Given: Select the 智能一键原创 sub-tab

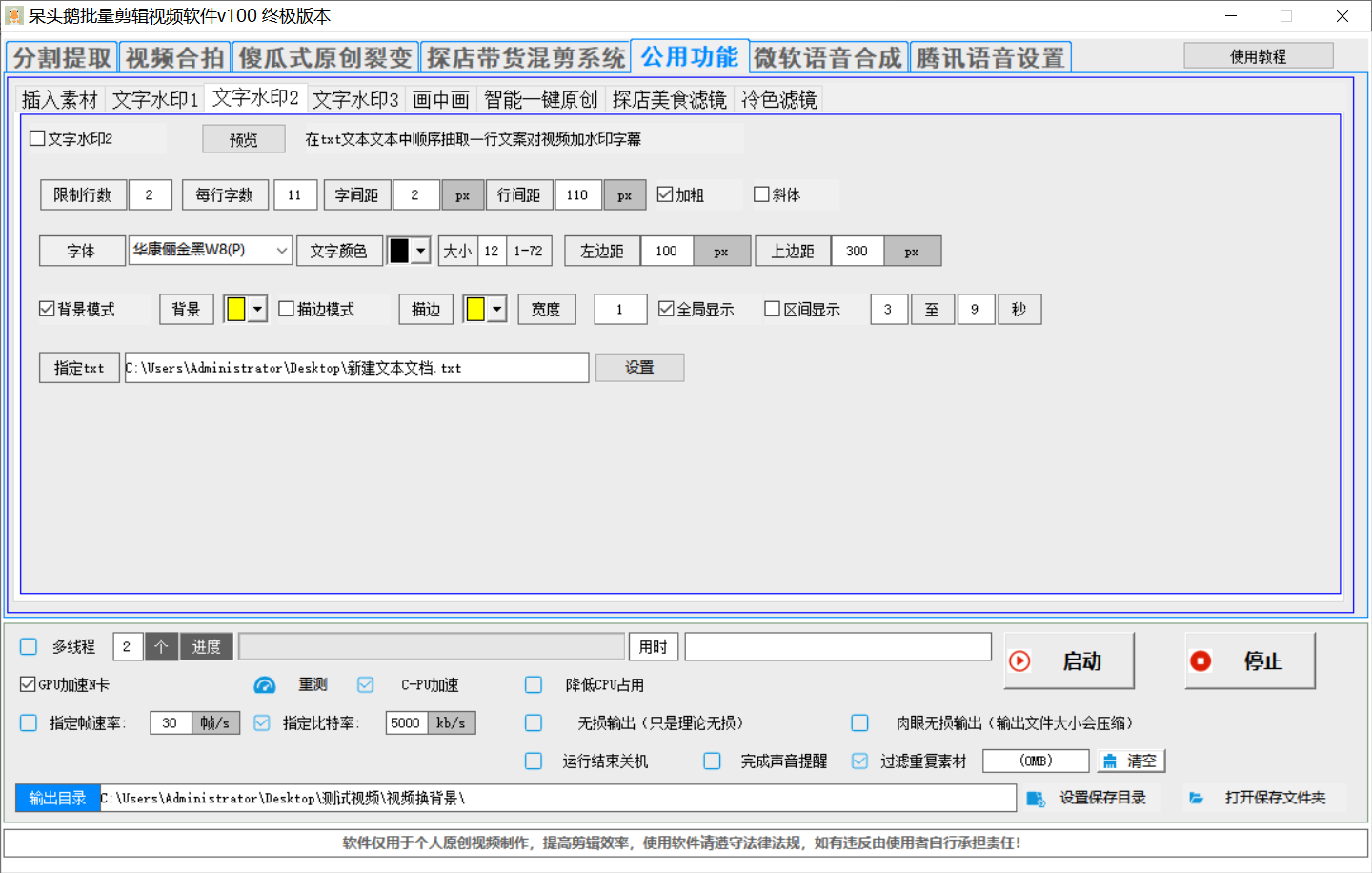Looking at the screenshot, I should (540, 100).
